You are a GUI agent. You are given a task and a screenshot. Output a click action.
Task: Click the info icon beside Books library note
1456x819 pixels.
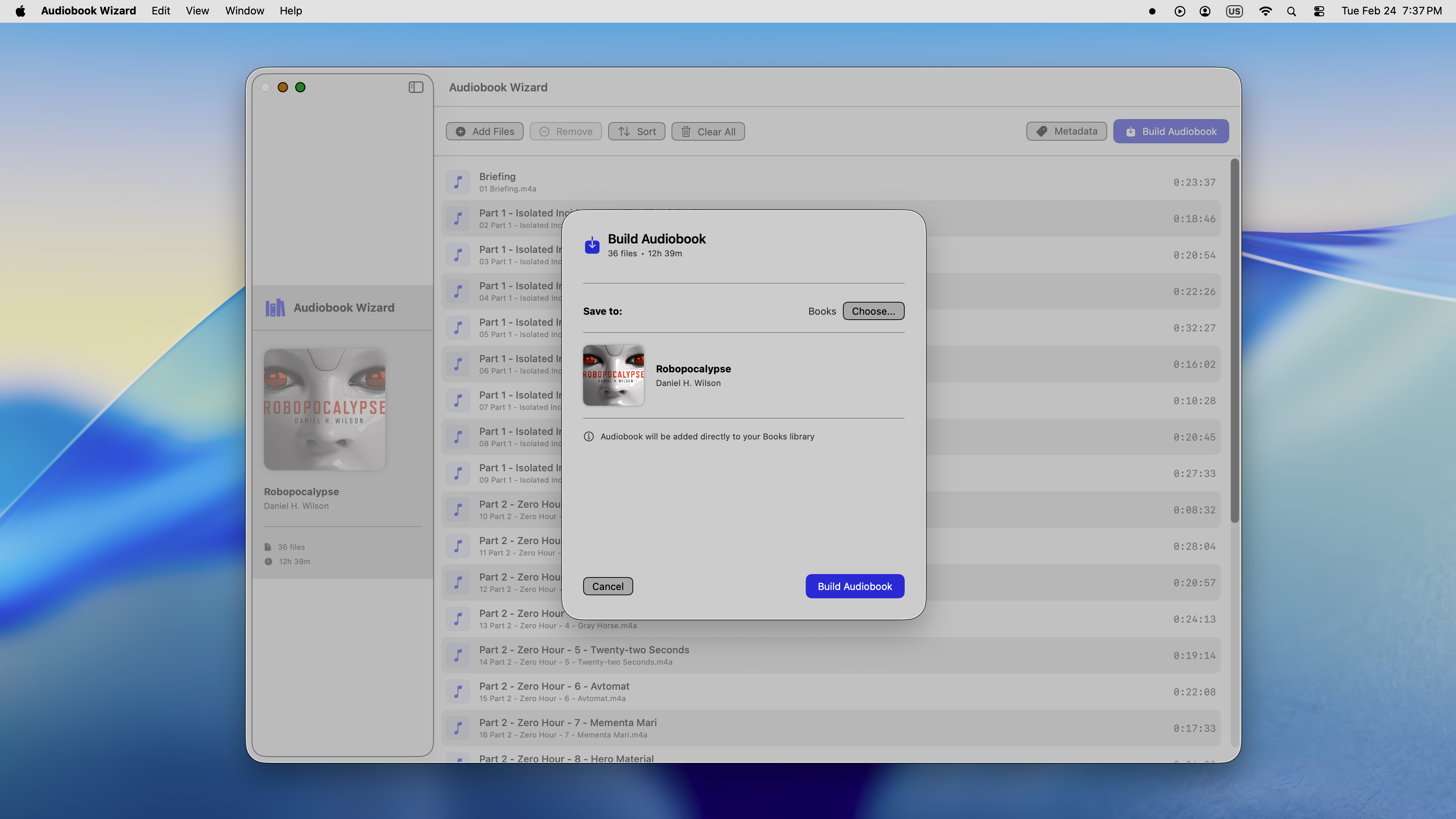(x=588, y=436)
